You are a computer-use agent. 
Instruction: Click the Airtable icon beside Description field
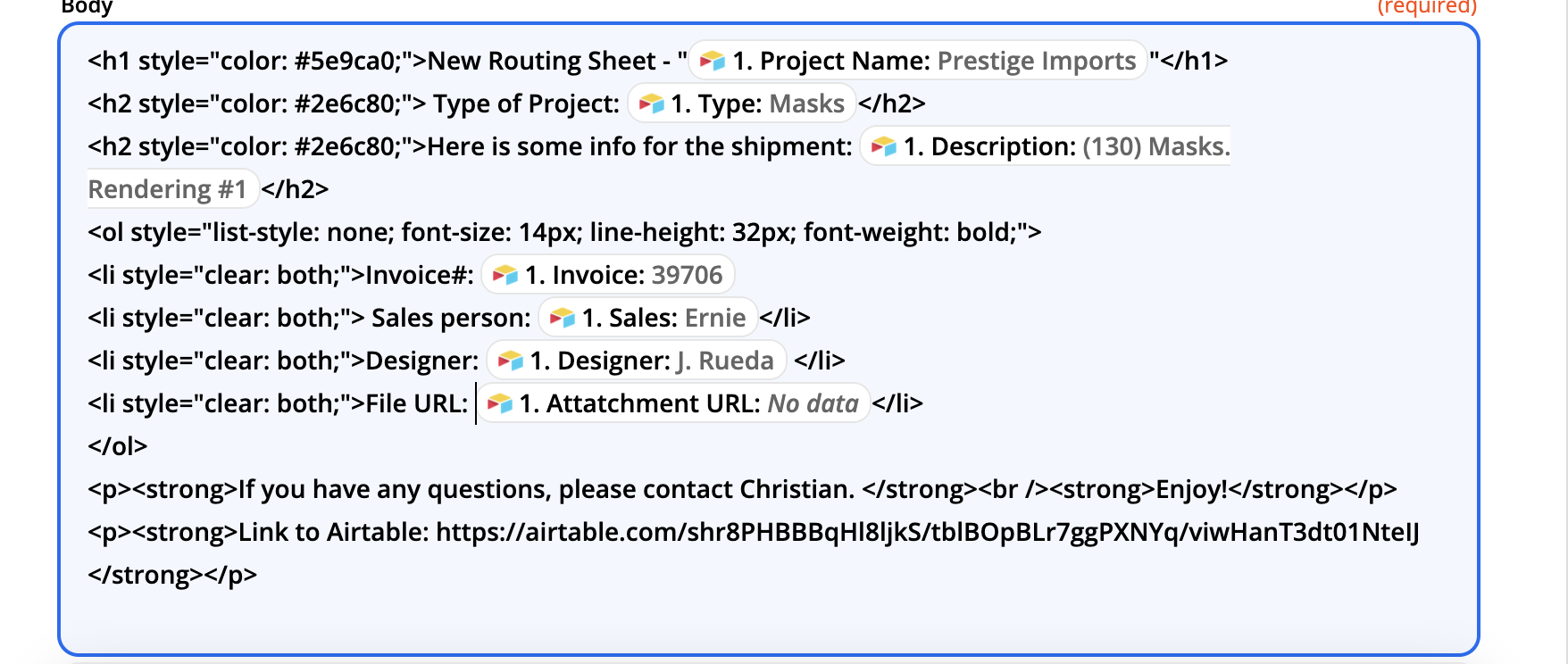tap(883, 146)
